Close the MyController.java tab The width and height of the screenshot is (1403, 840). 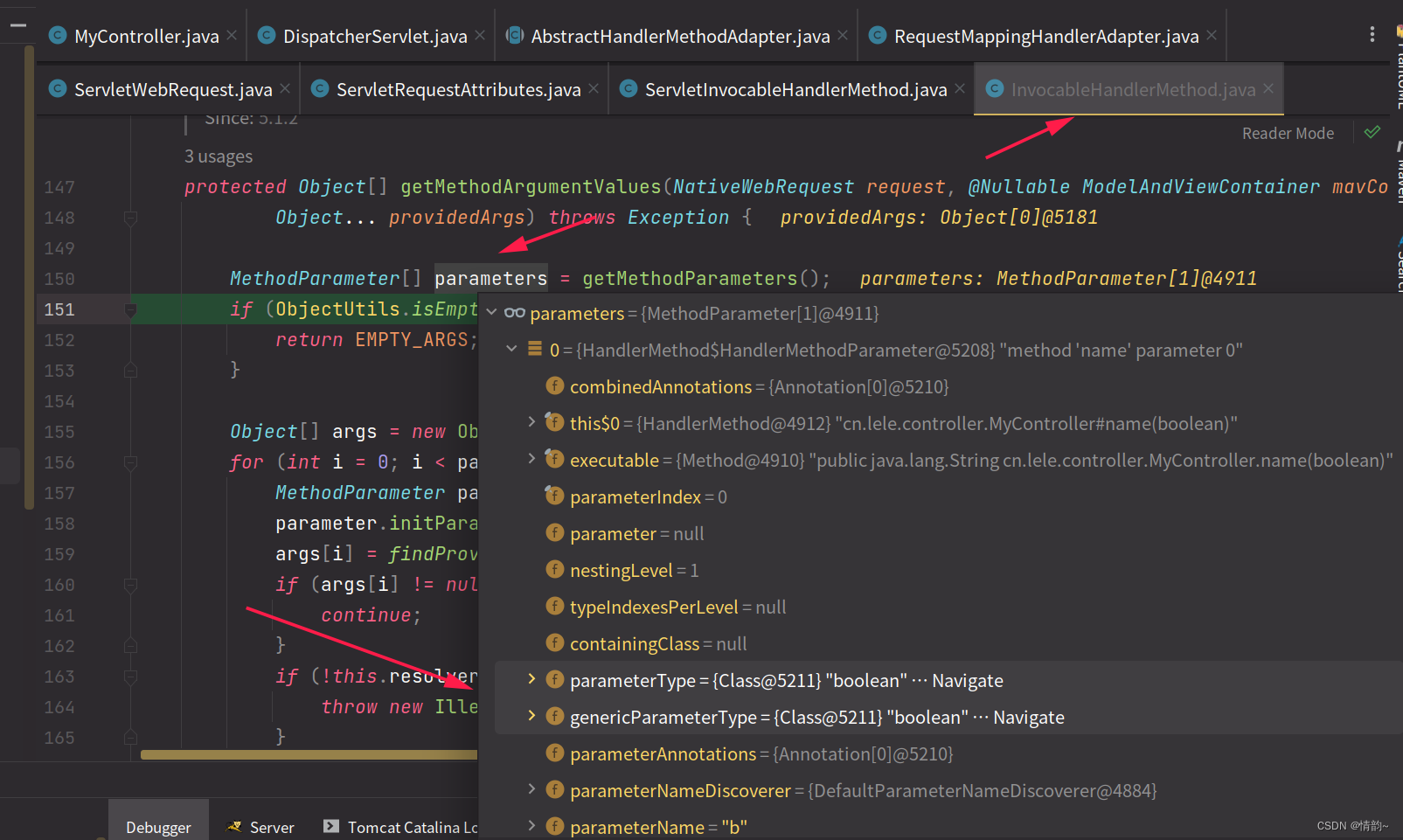pos(232,35)
